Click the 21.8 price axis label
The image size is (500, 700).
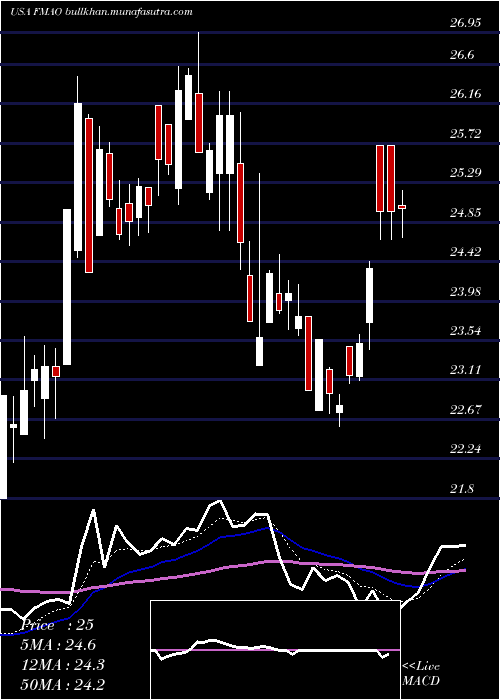(462, 489)
